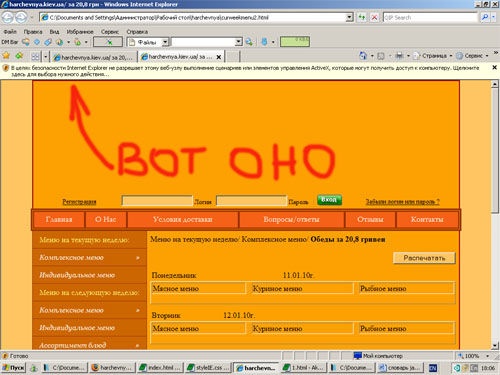Open Favorites Center star icon
This screenshot has width=500, height=375.
click(x=6, y=56)
